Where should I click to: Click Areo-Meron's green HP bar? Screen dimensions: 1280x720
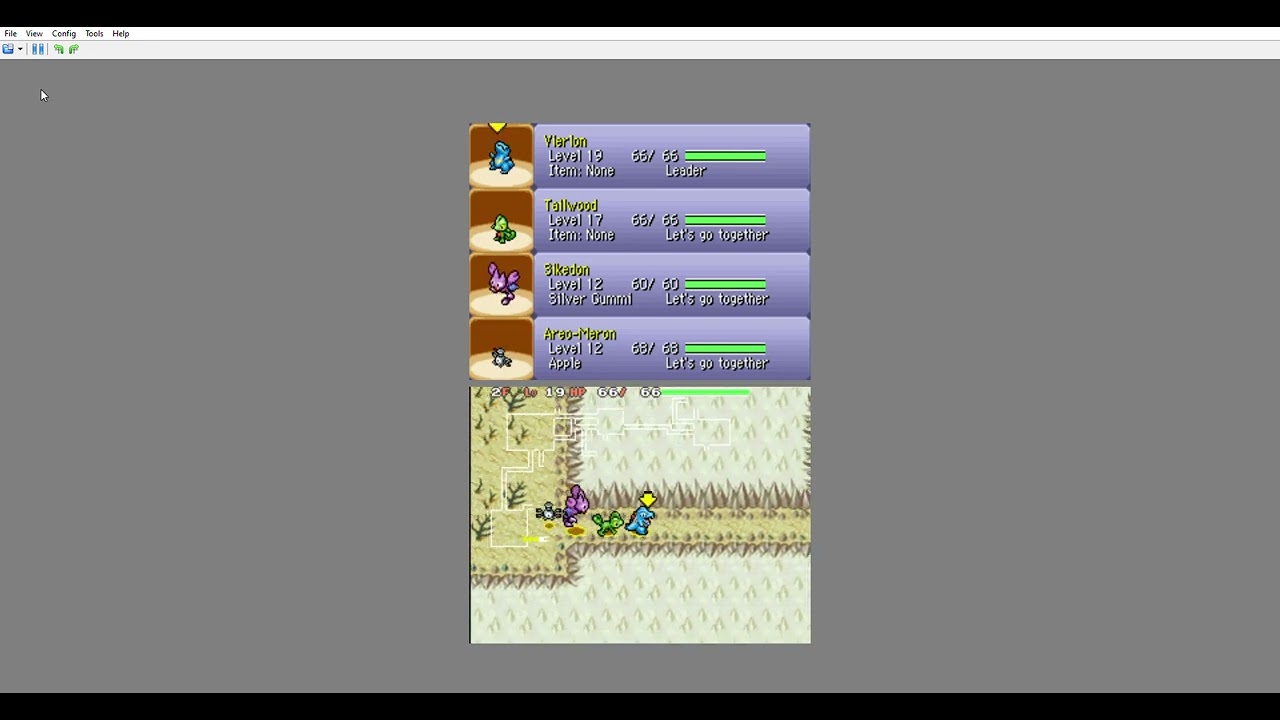click(725, 348)
